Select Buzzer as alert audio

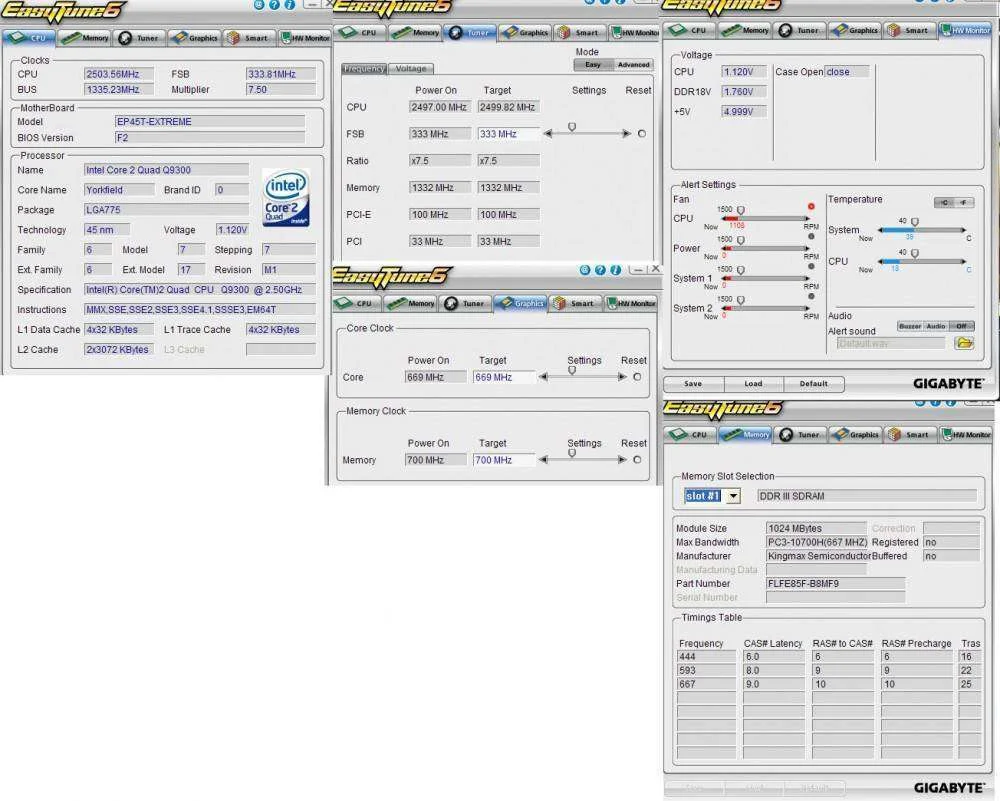point(910,326)
